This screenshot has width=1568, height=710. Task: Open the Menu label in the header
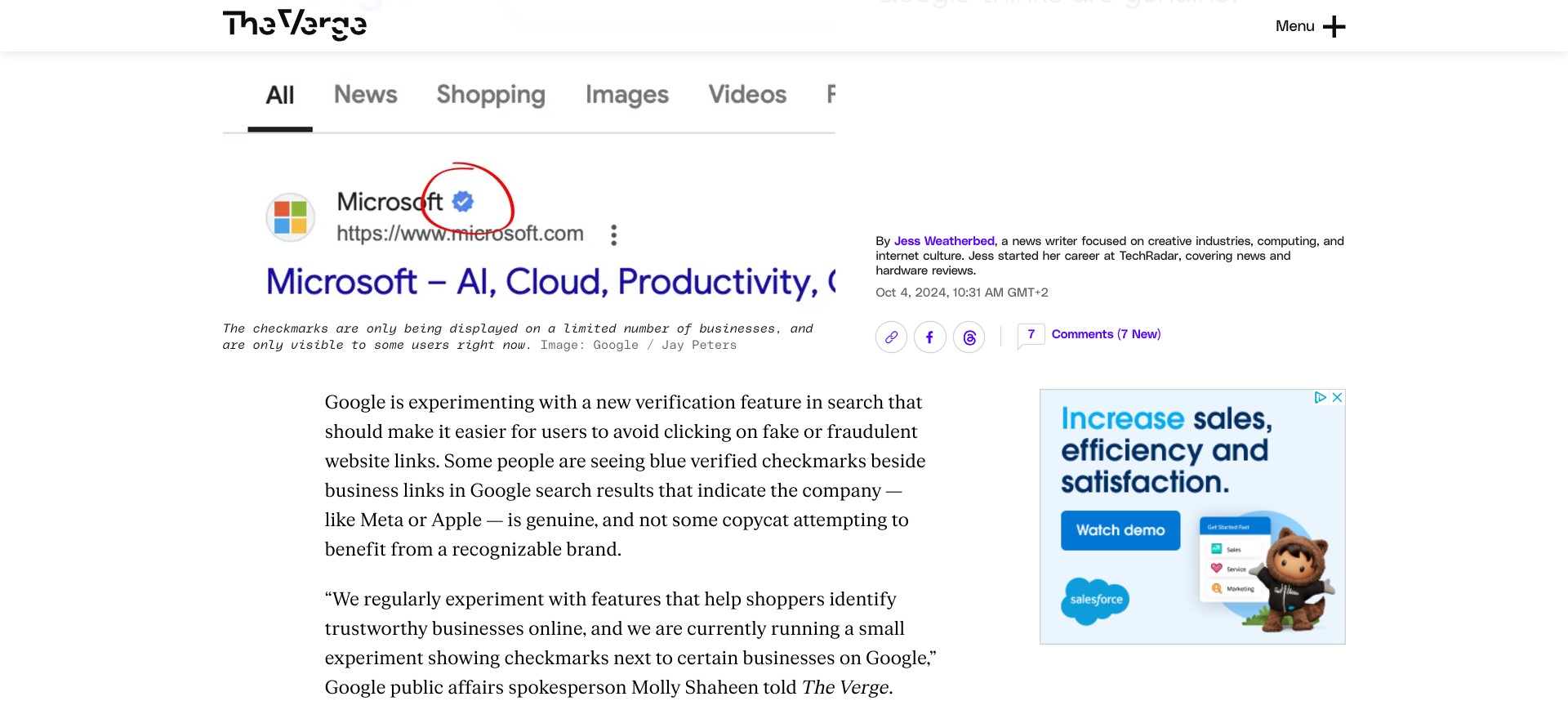1294,26
